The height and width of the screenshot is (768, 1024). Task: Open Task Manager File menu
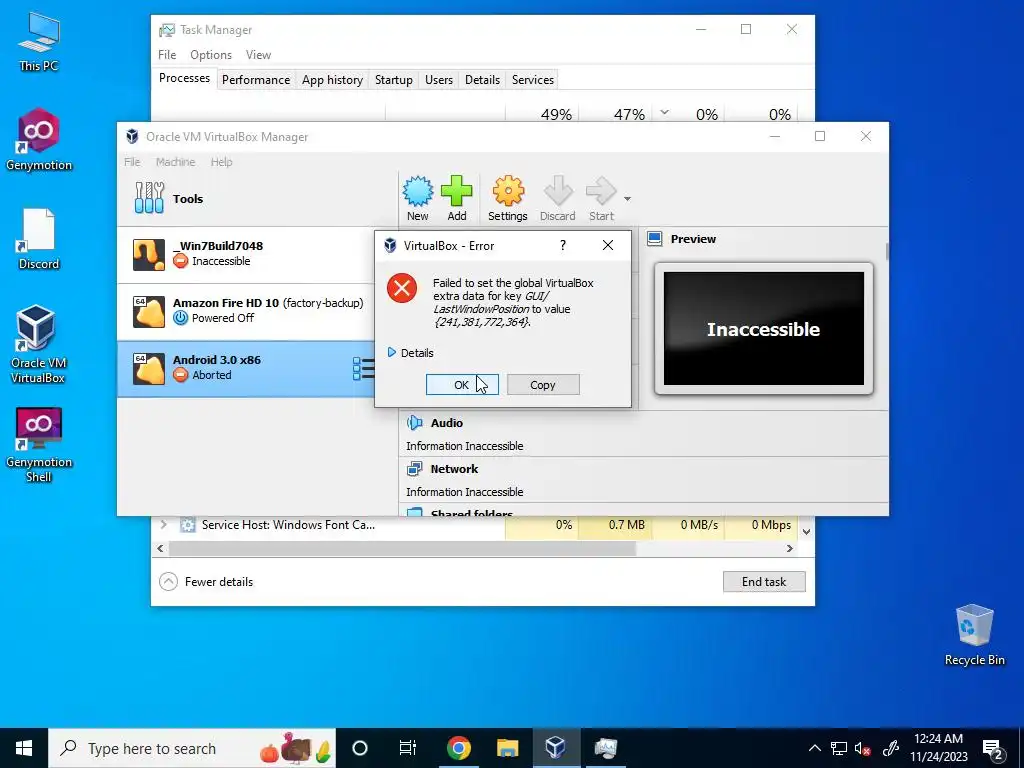click(167, 55)
